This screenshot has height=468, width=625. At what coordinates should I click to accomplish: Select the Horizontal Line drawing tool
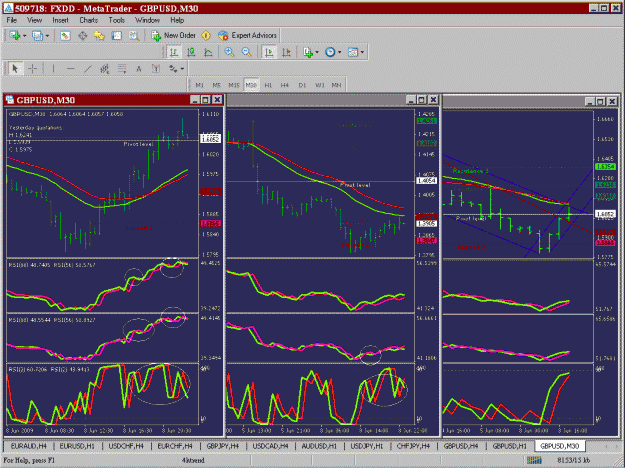click(71, 69)
